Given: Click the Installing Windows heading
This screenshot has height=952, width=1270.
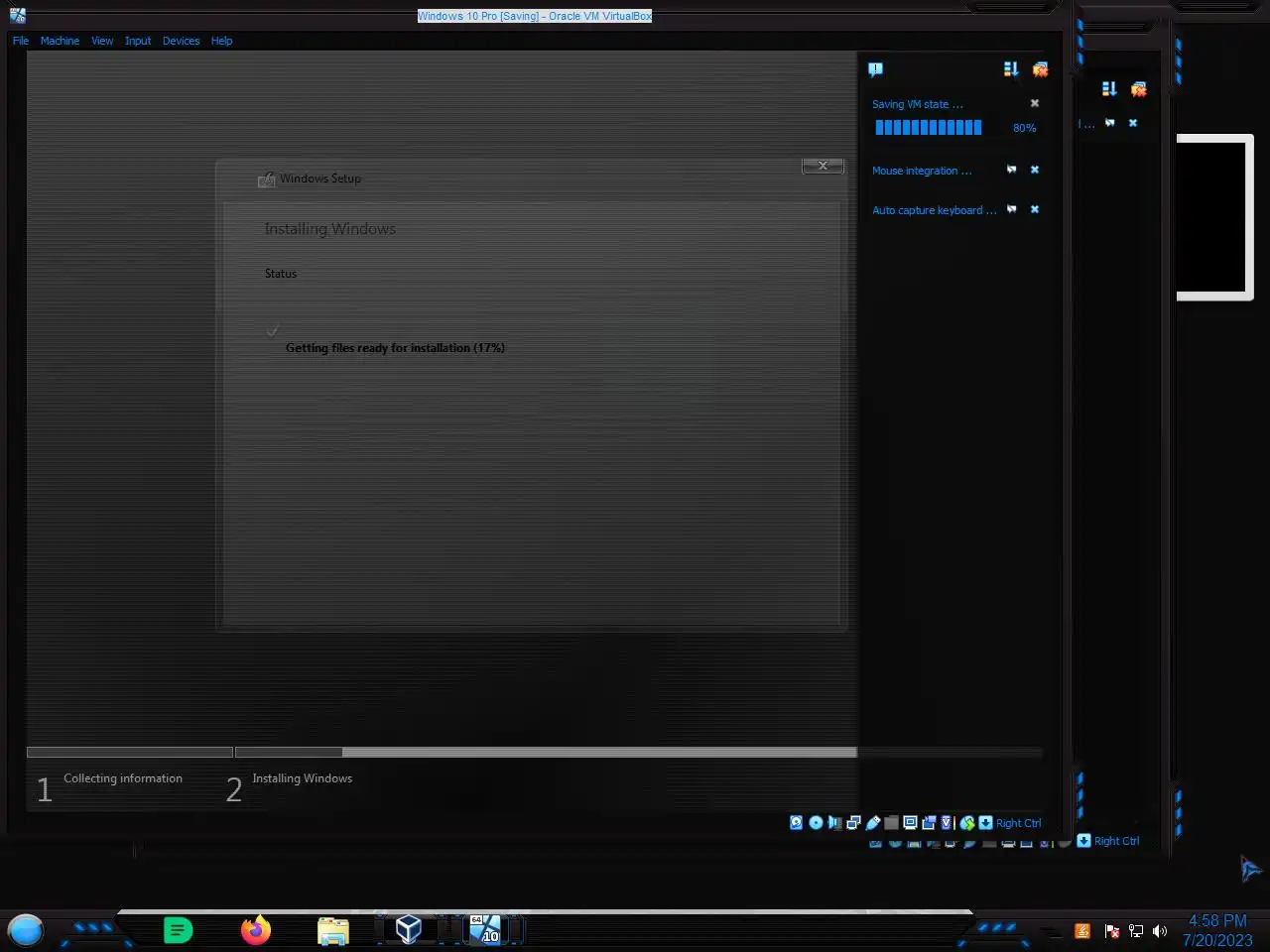Looking at the screenshot, I should coord(329,229).
